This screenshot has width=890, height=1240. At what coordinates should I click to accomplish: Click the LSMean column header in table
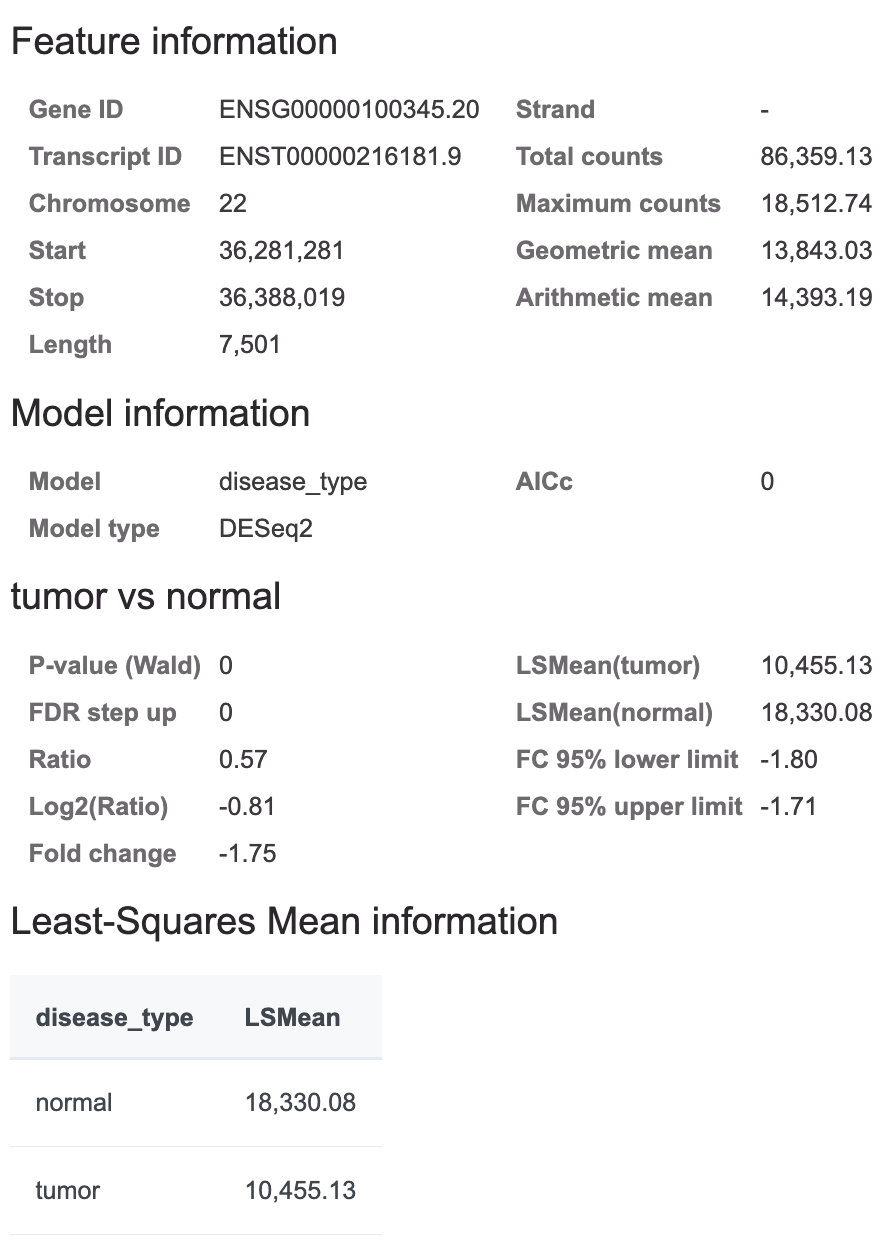pos(292,1018)
